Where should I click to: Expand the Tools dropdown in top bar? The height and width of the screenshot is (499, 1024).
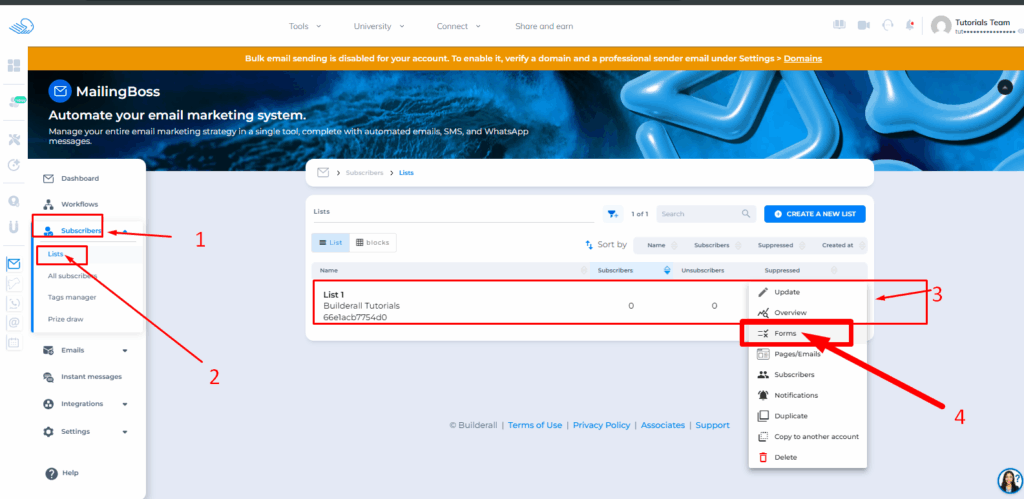tap(303, 26)
